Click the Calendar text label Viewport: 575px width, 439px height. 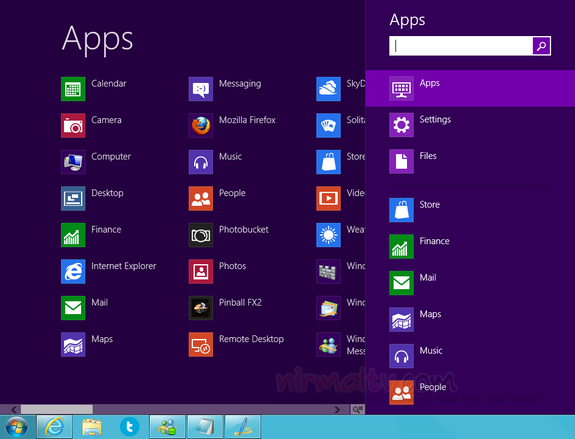point(109,83)
